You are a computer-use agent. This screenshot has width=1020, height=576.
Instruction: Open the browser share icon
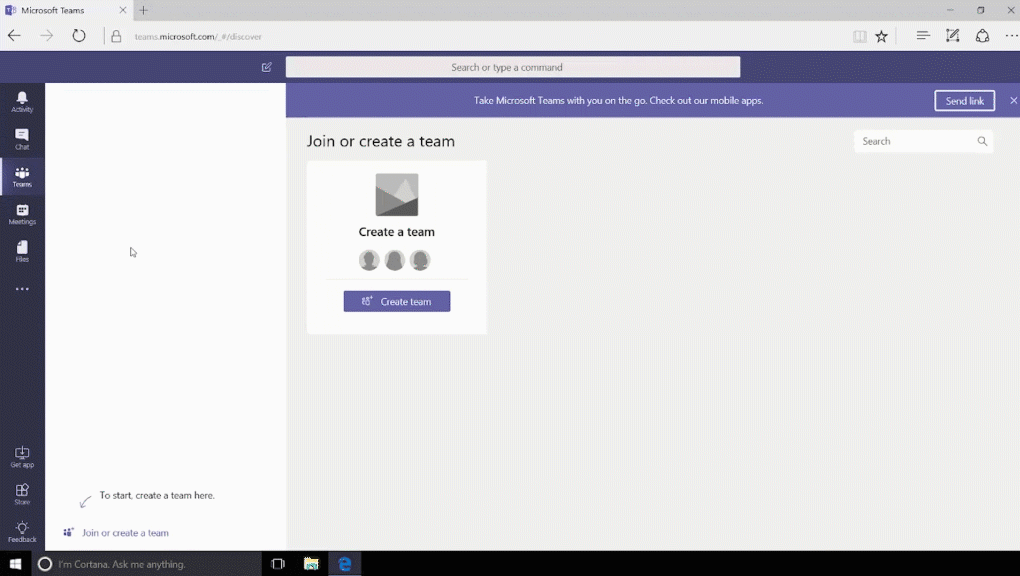pyautogui.click(x=982, y=36)
